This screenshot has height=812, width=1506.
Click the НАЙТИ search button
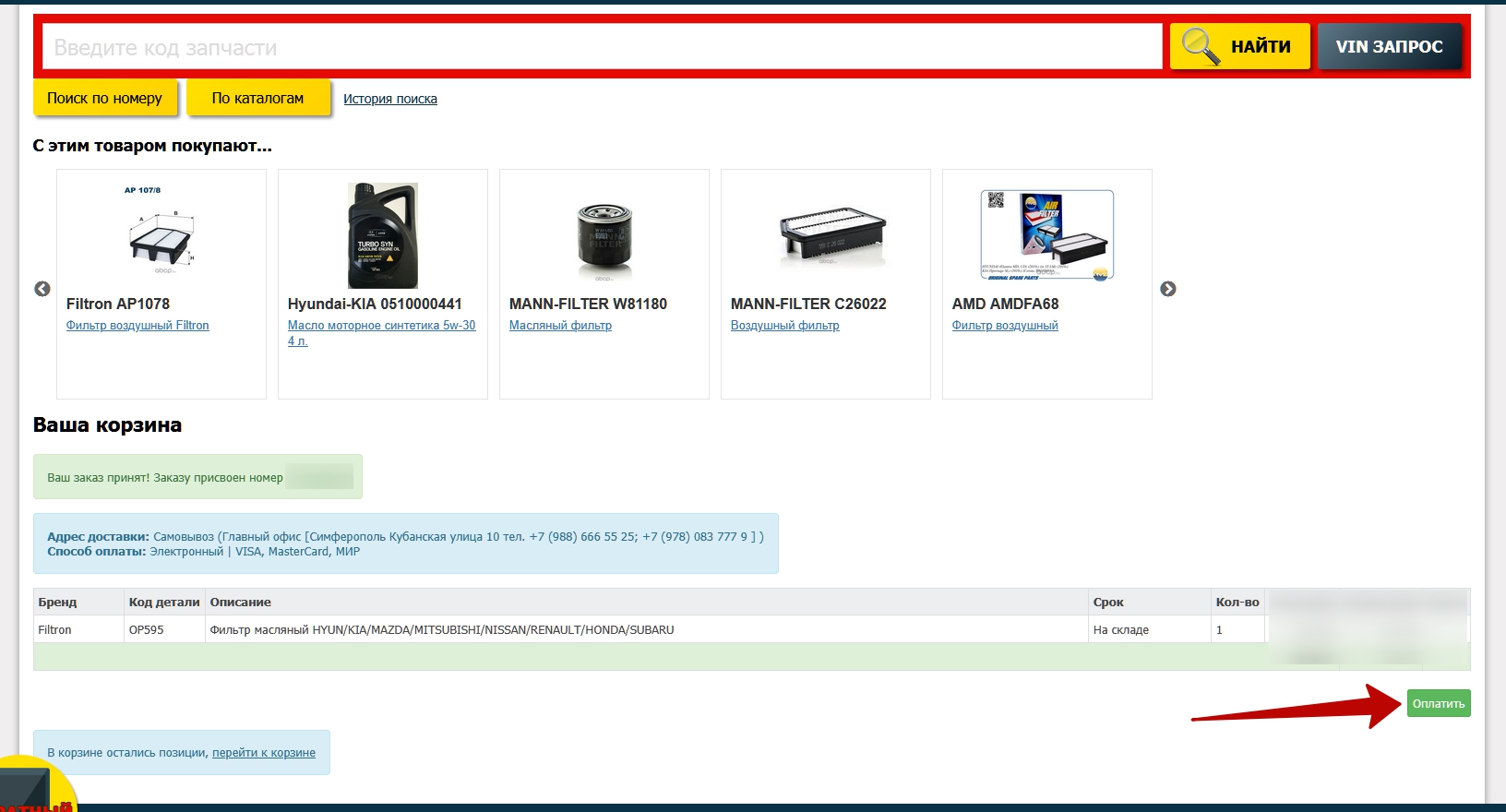coord(1240,46)
